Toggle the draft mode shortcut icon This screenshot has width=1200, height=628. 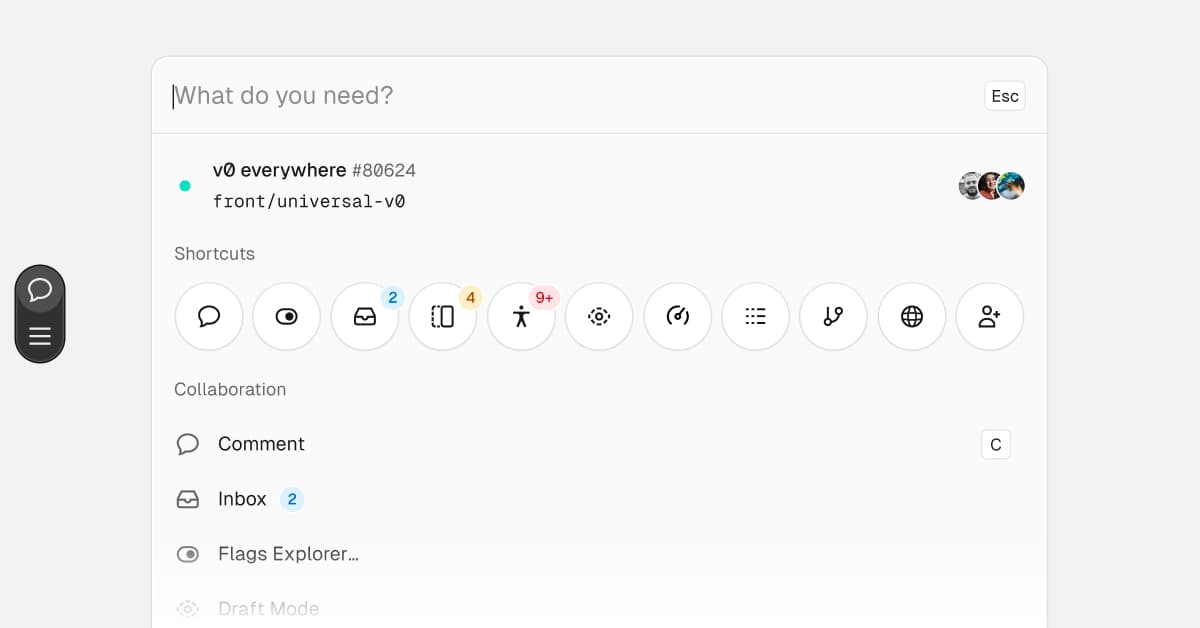coord(599,317)
